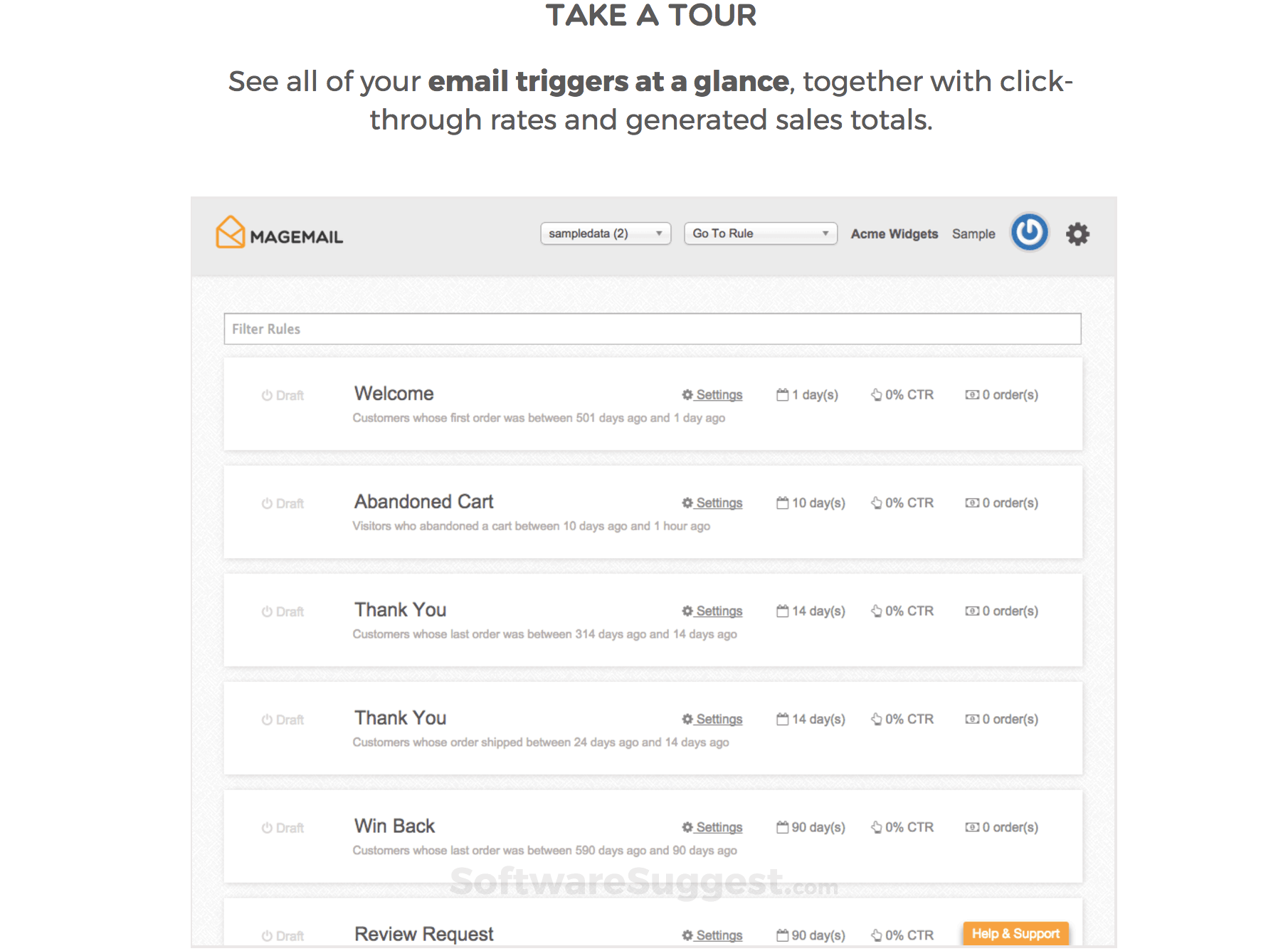Enable the Abandoned Cart rule via its Draft toggle
Viewport: 1288px width, 951px height.
tap(265, 503)
